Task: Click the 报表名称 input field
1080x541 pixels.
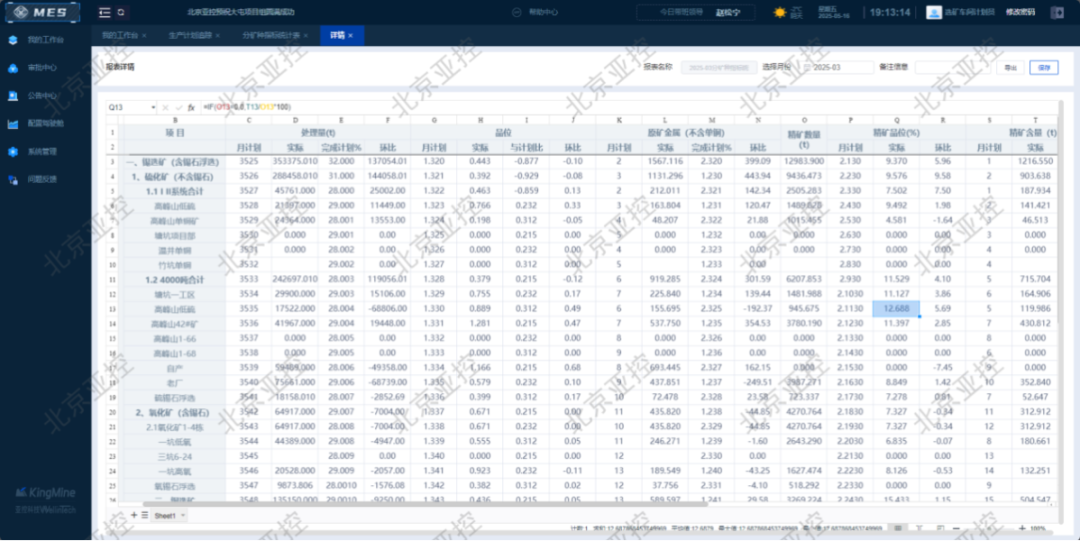Action: click(x=718, y=68)
